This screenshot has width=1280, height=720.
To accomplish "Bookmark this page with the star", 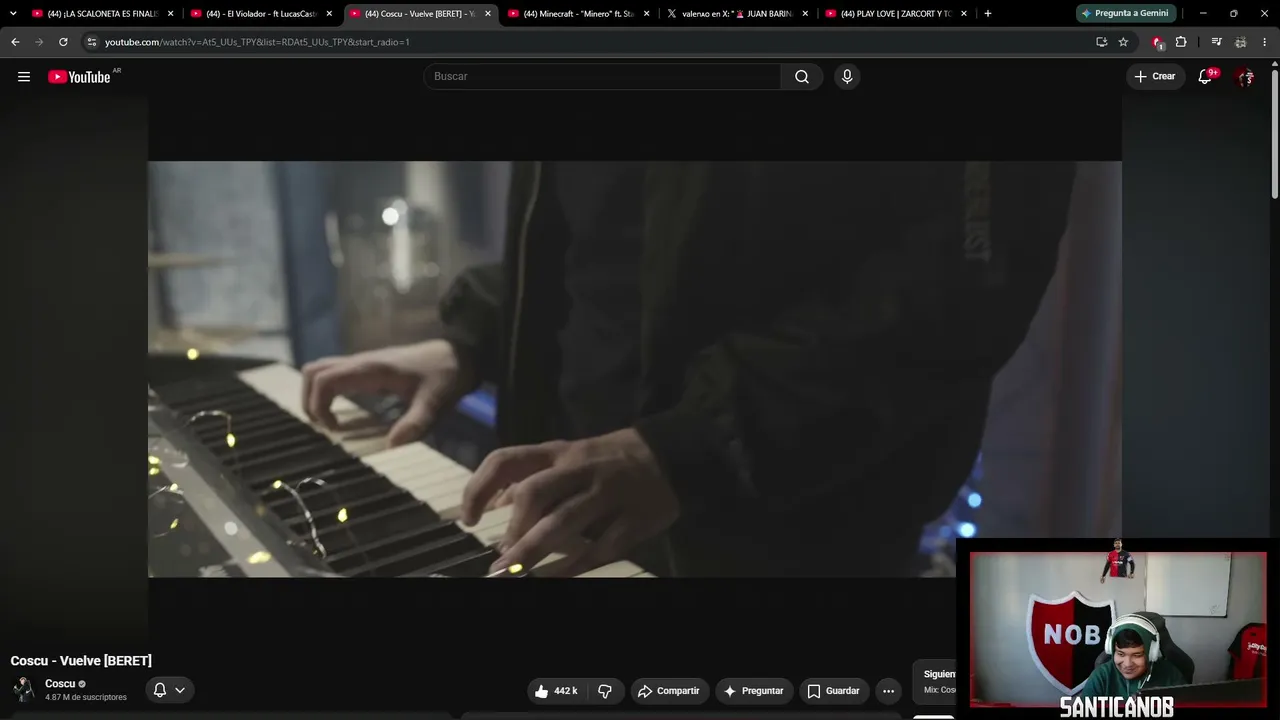I will point(1123,42).
